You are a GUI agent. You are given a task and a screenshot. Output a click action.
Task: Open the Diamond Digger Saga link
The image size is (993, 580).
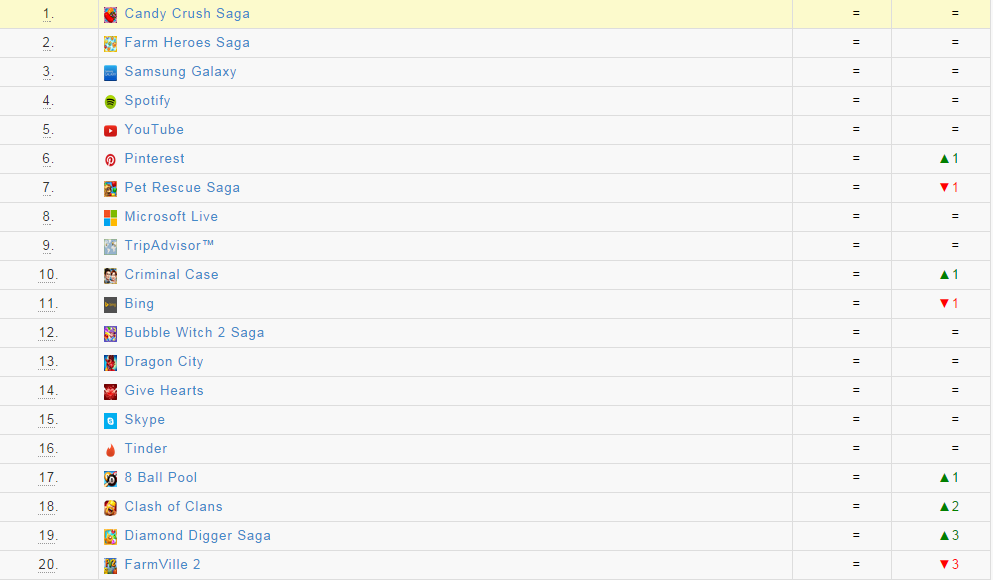197,536
